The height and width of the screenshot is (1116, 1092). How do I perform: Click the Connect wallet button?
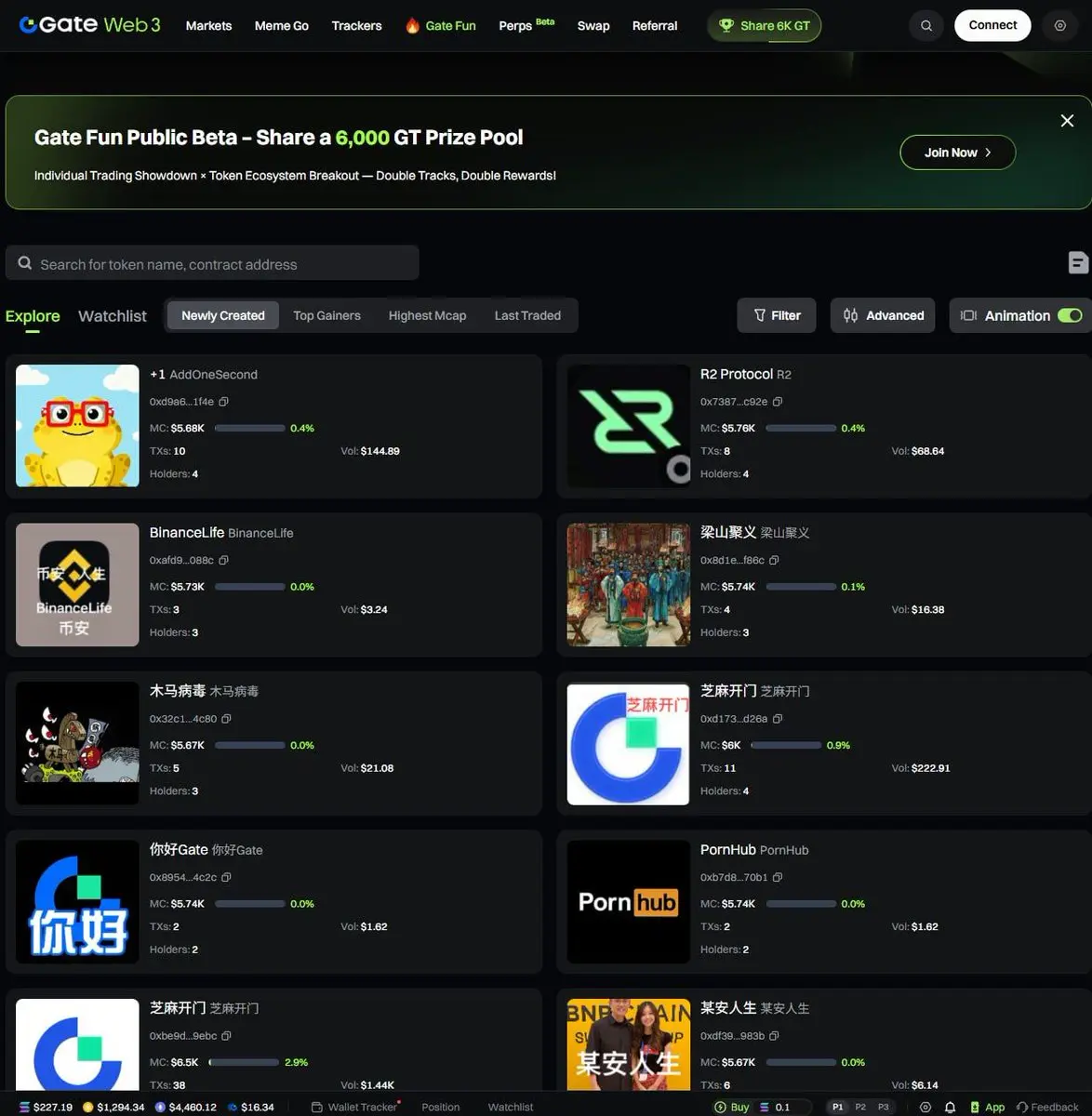point(992,25)
